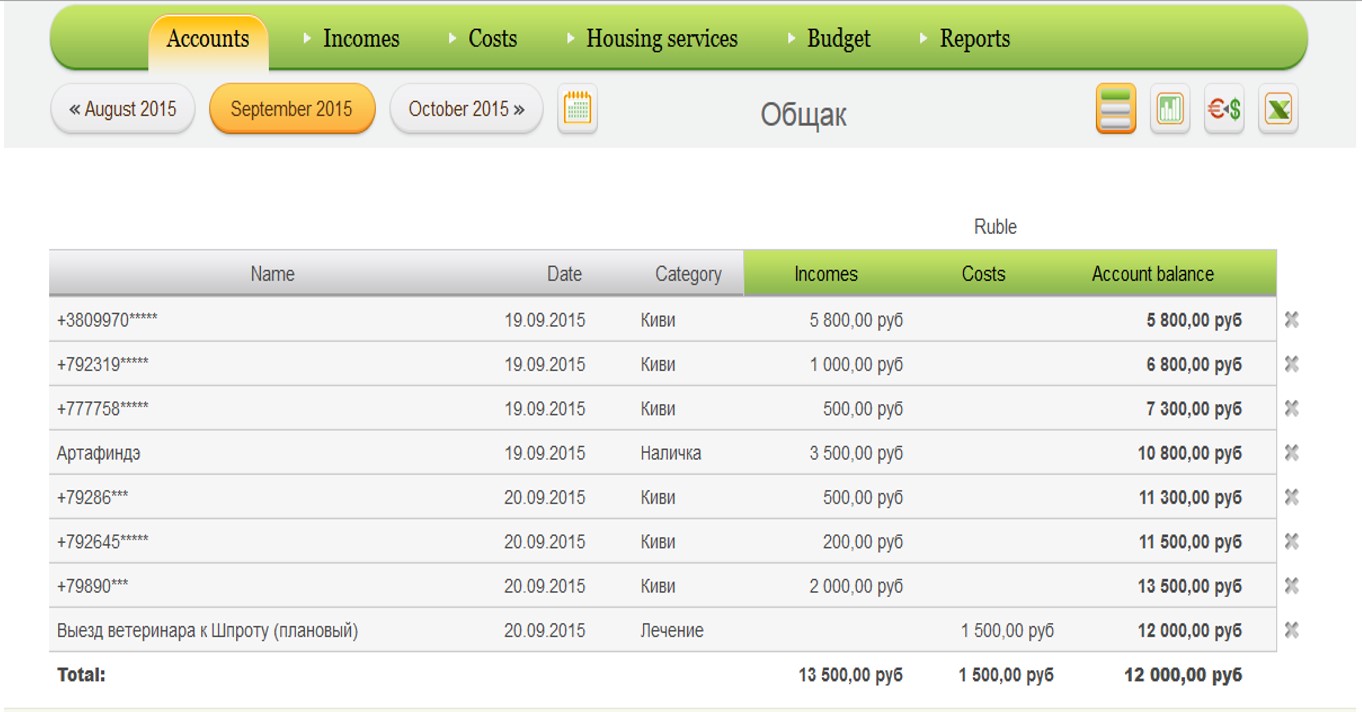1362x712 pixels.
Task: Sort by the Date column header
Action: point(564,274)
